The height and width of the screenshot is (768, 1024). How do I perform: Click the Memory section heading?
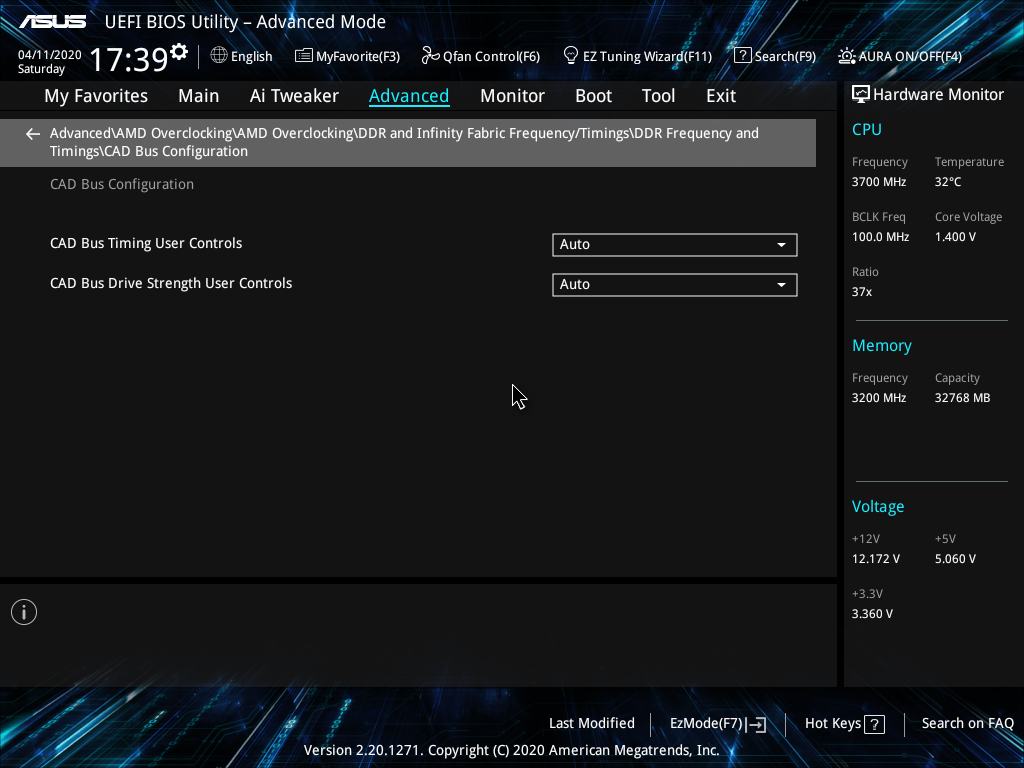pos(882,345)
